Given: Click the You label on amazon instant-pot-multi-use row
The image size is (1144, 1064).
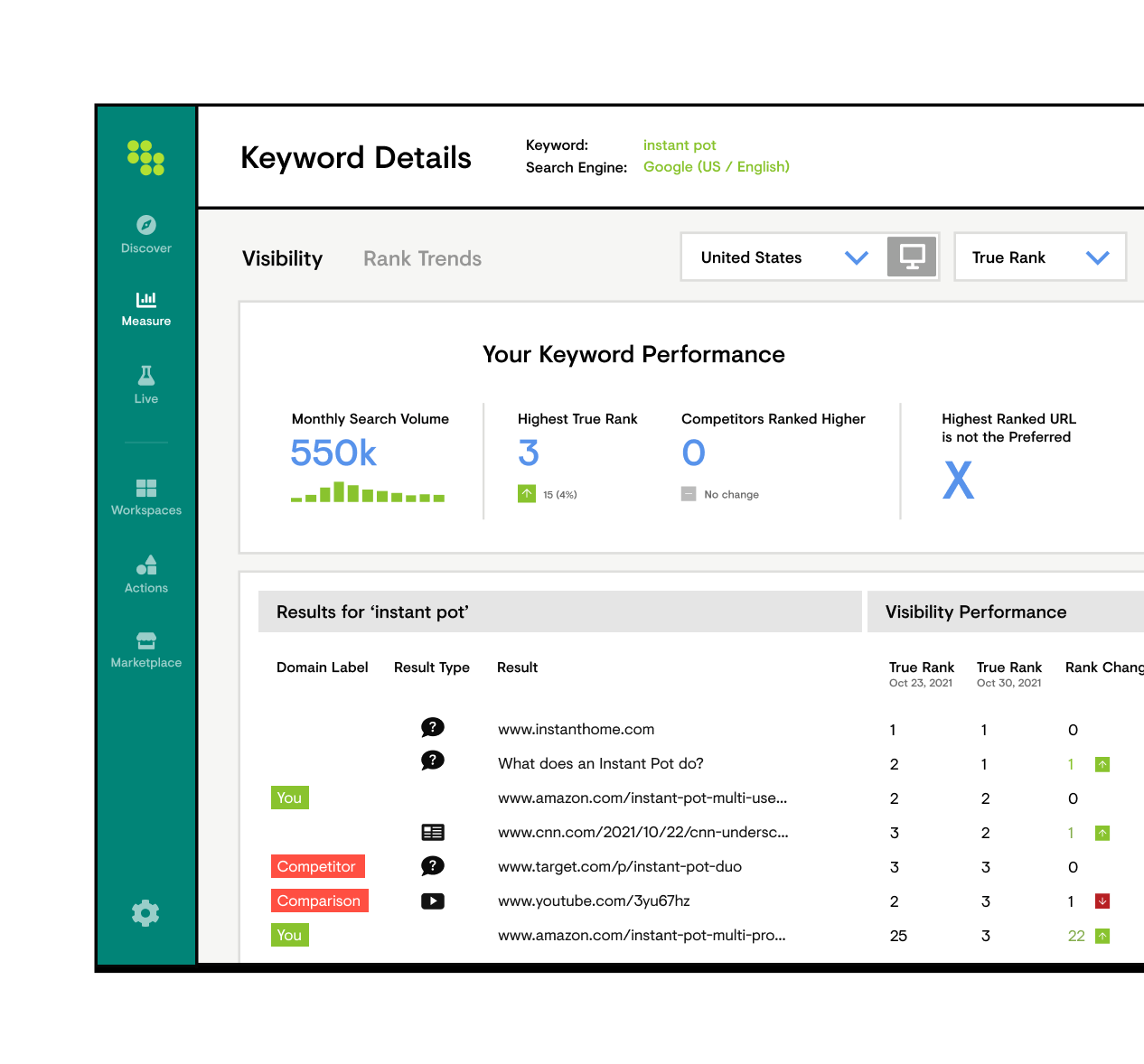Looking at the screenshot, I should click(290, 798).
